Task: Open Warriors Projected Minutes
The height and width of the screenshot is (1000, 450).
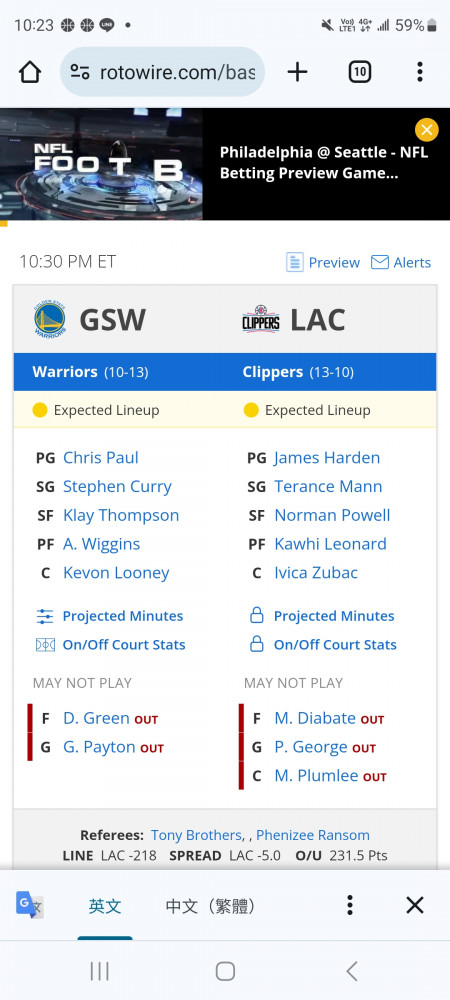Action: coord(110,616)
